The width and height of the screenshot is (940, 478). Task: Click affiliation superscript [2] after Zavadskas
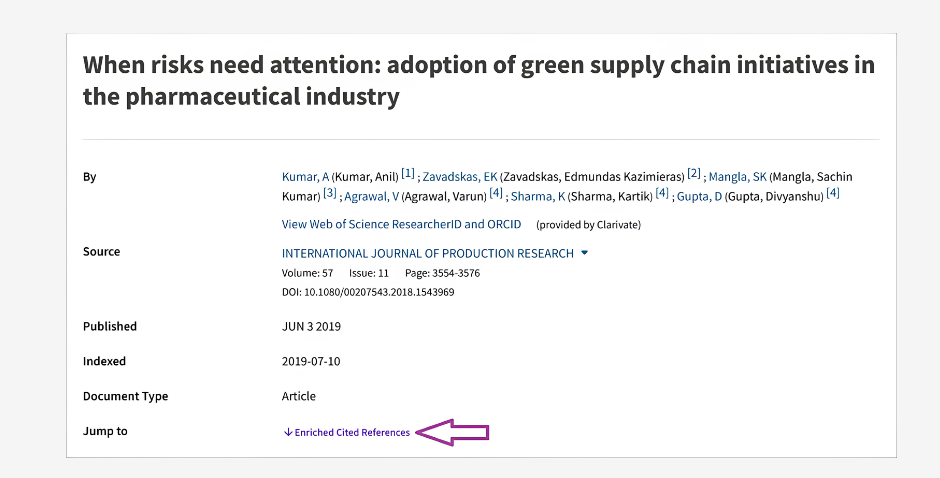click(694, 173)
